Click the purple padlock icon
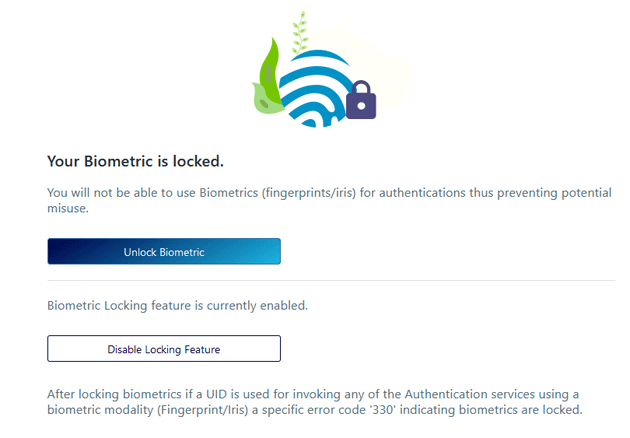 361,101
